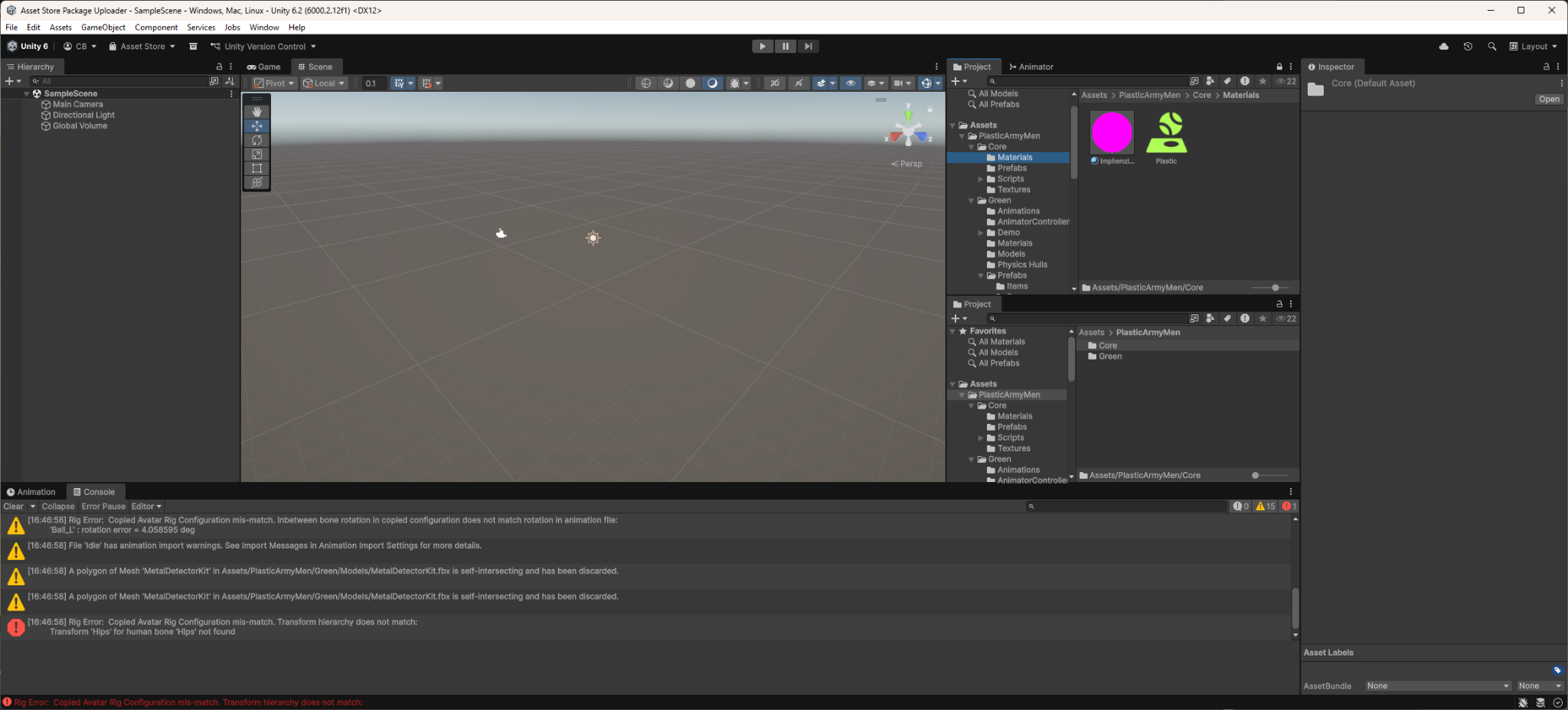The height and width of the screenshot is (710, 1568).
Task: Select the Scale tool
Action: pyautogui.click(x=256, y=155)
